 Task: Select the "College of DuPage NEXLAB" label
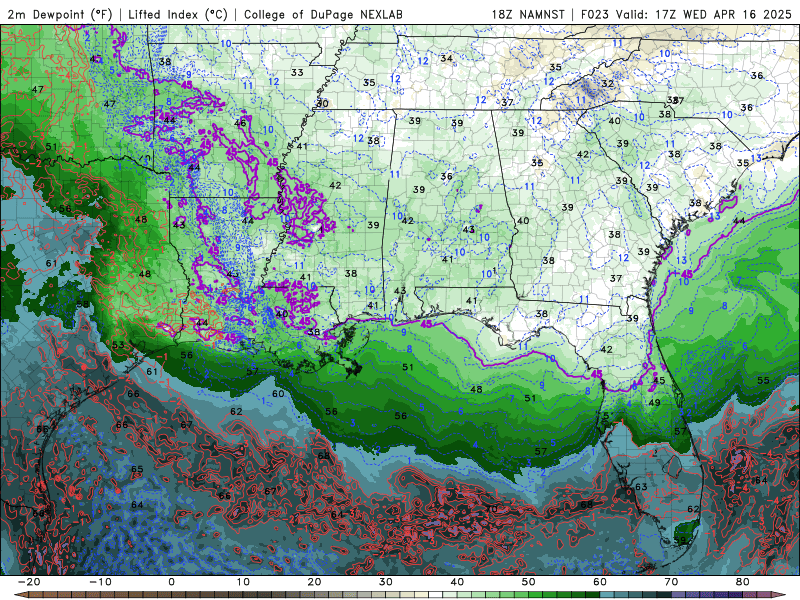323,15
